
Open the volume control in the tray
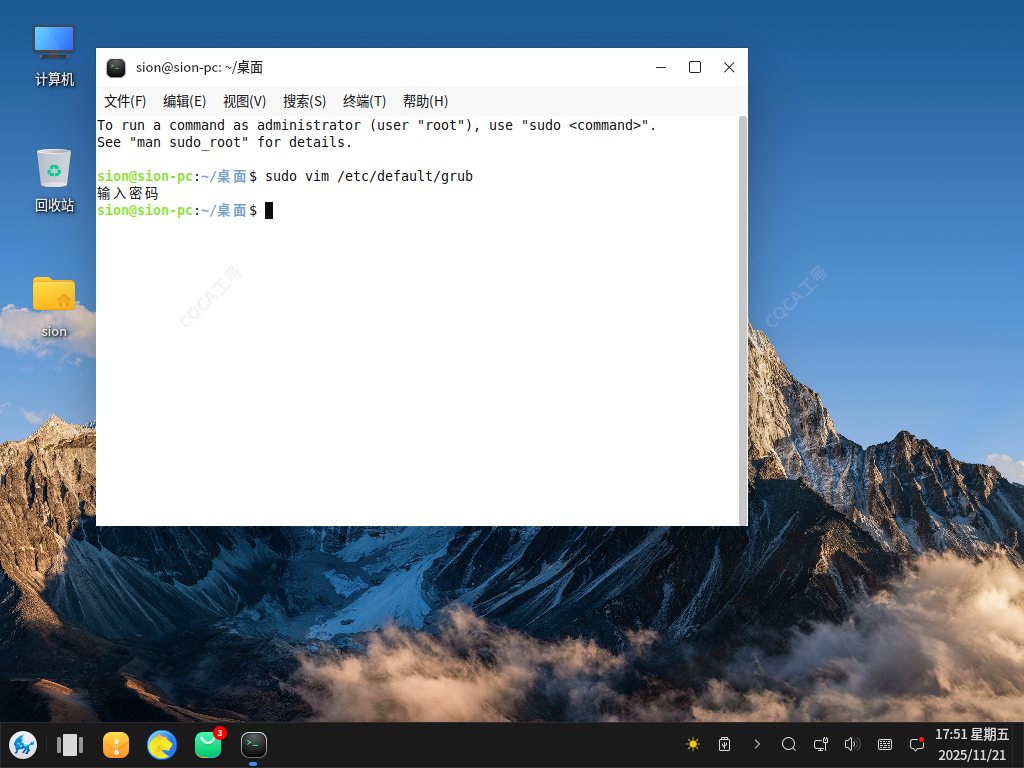point(852,744)
